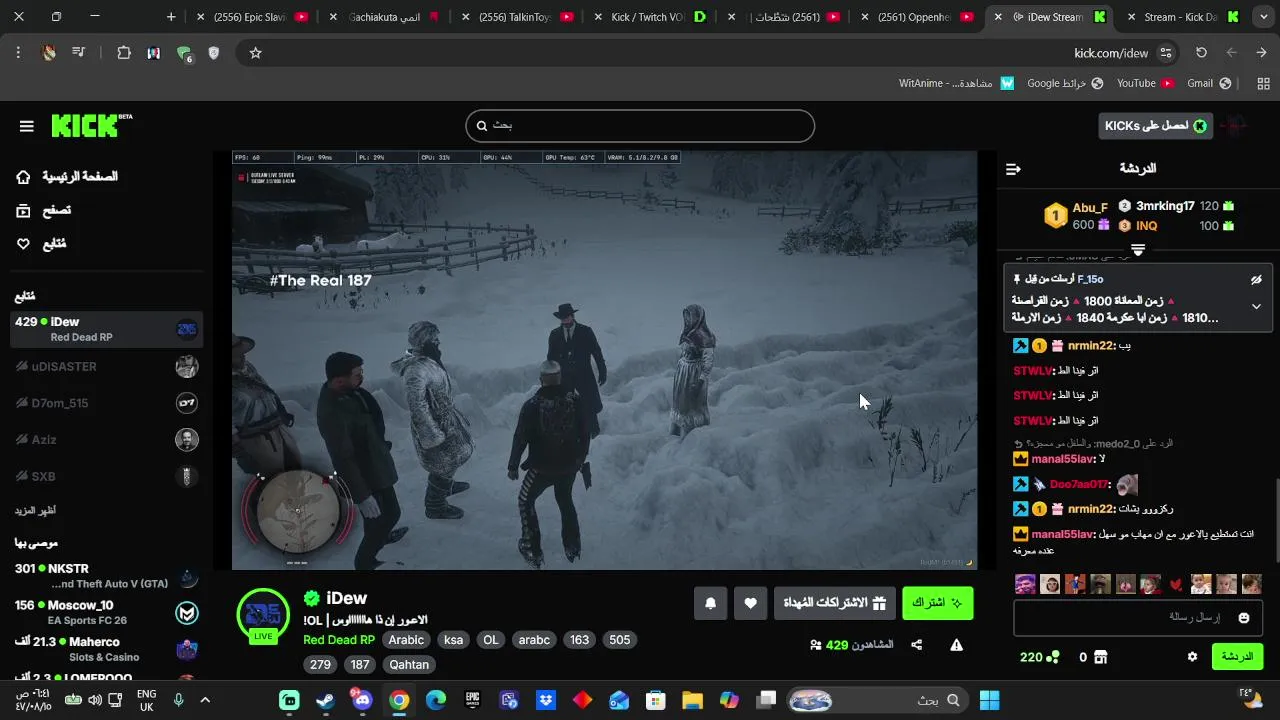
Task: Click the Arabic tag
Action: [406, 640]
